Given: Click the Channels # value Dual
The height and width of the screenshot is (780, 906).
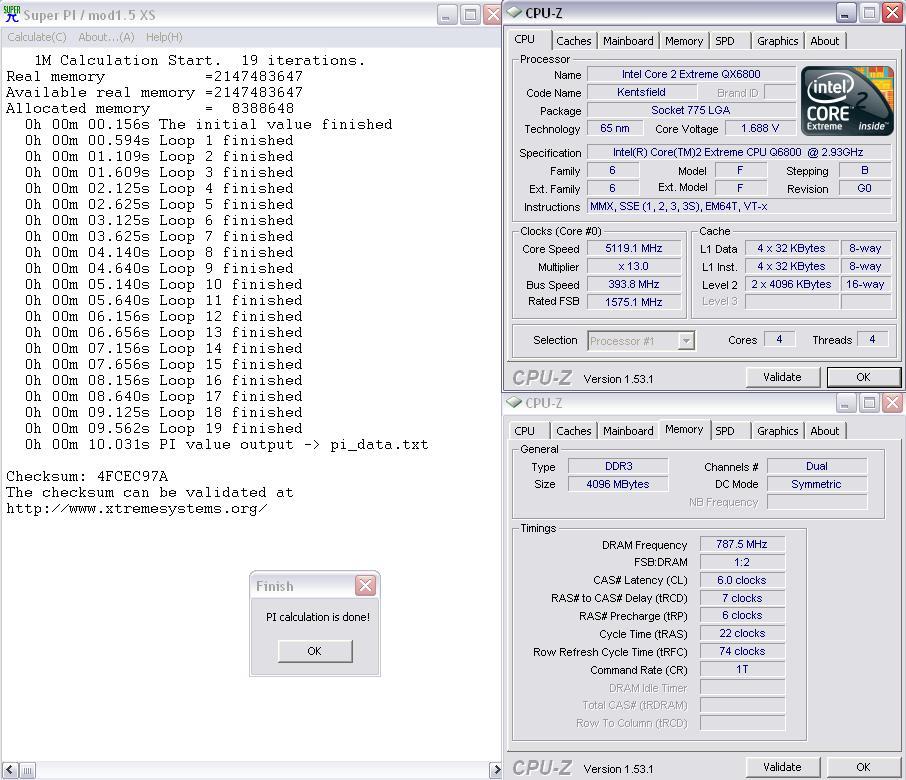Looking at the screenshot, I should (x=816, y=466).
